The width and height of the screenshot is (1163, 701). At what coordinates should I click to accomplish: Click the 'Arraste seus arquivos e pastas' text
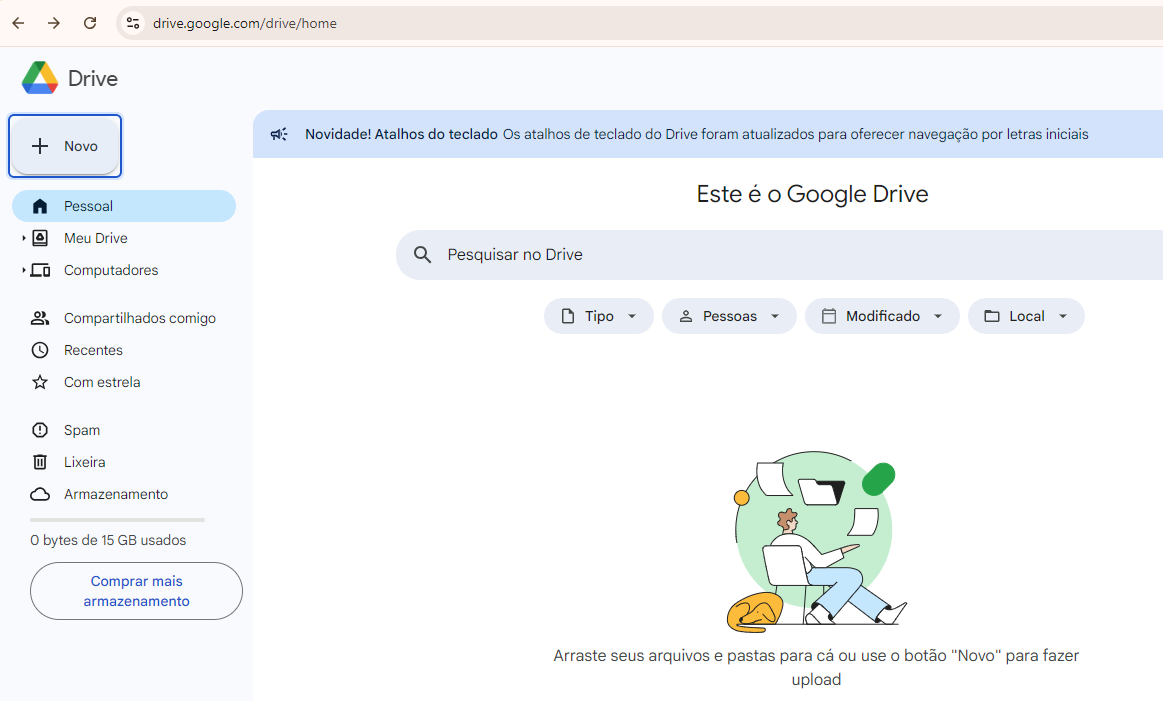(816, 667)
